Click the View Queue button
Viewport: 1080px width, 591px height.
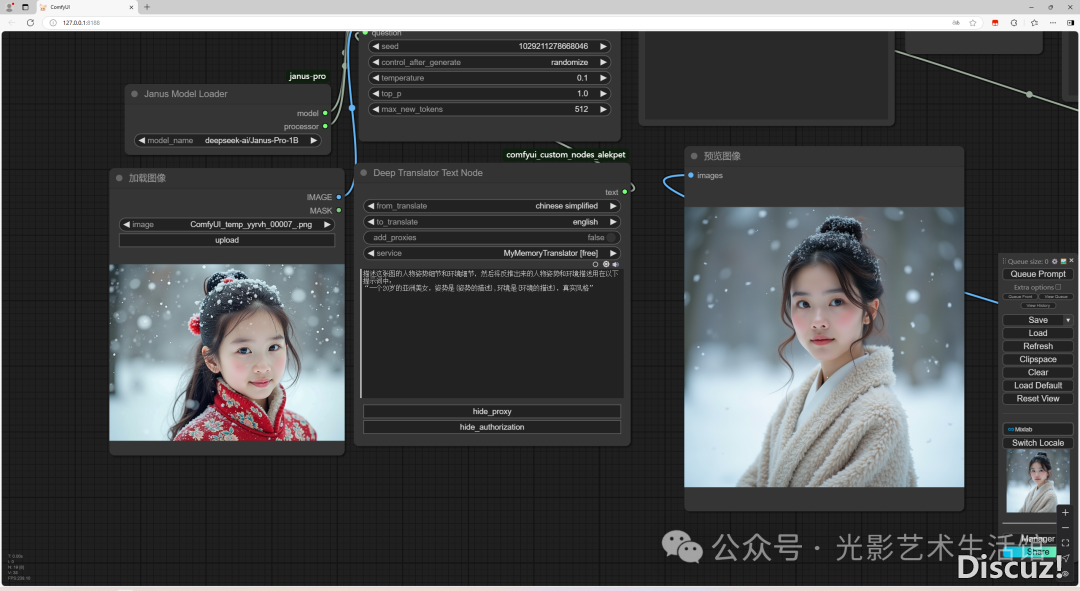[x=1056, y=297]
